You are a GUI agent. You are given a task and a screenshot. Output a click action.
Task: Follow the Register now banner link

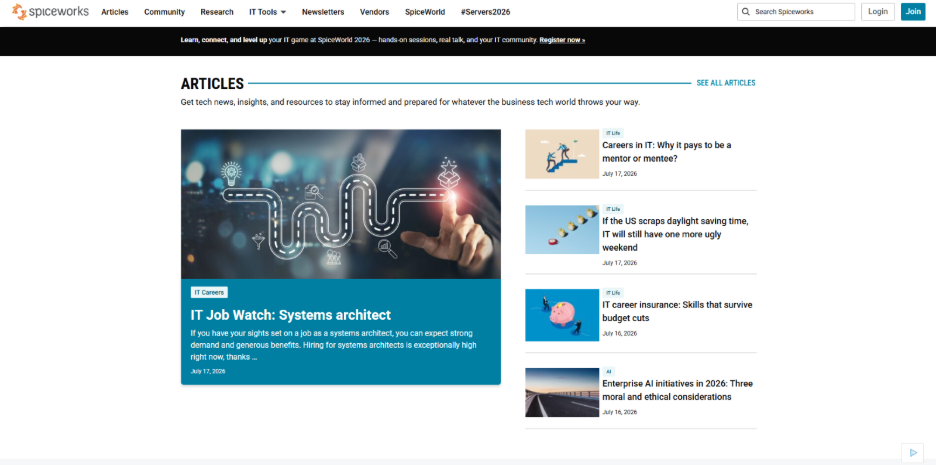click(562, 40)
